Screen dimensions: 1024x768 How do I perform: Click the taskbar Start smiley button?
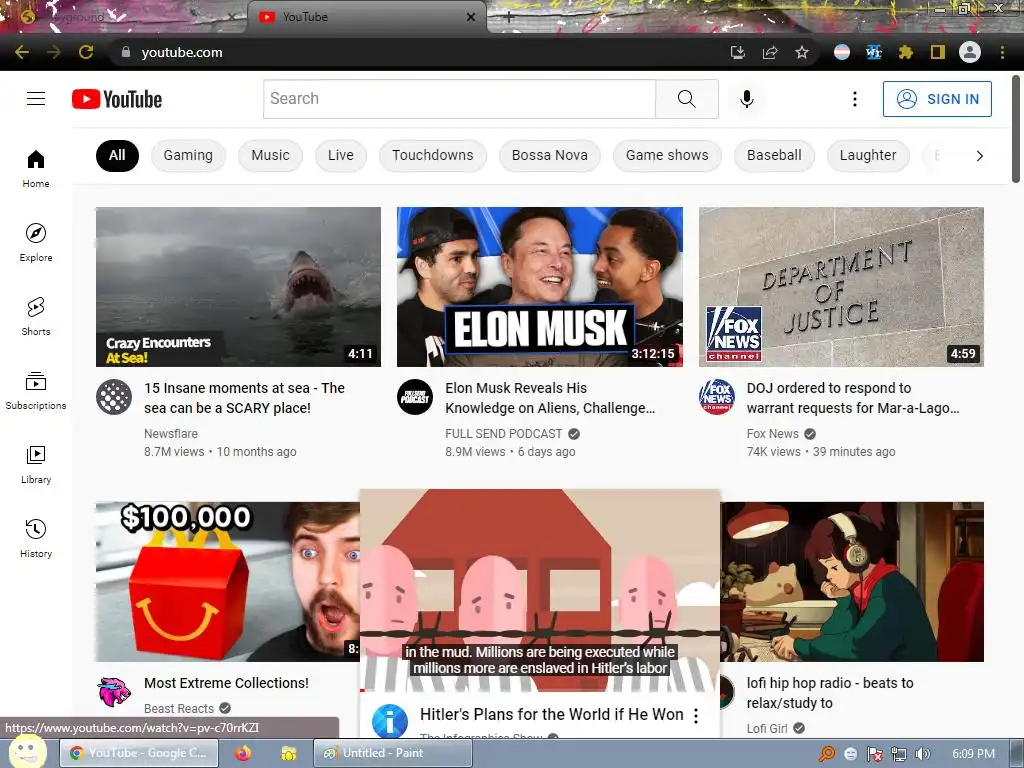coord(27,752)
